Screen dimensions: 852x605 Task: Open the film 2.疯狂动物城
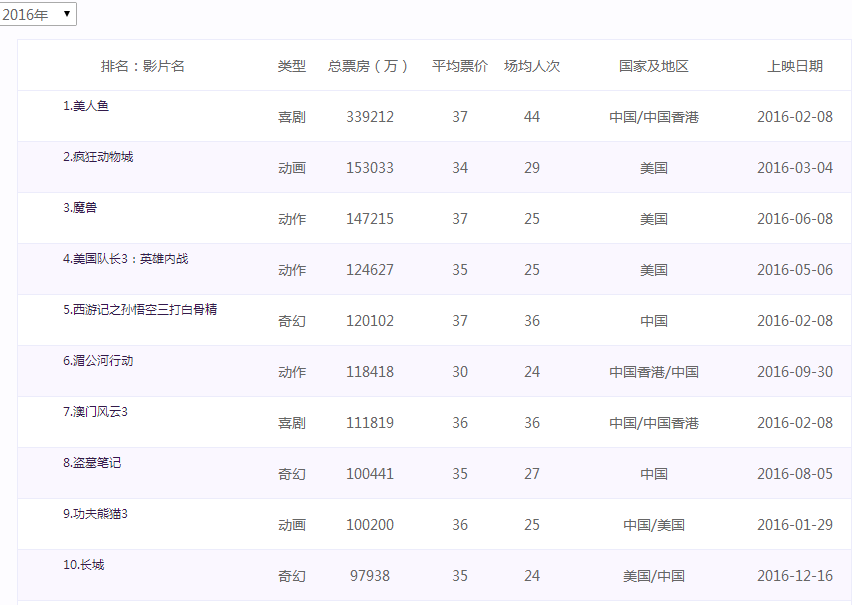point(98,157)
